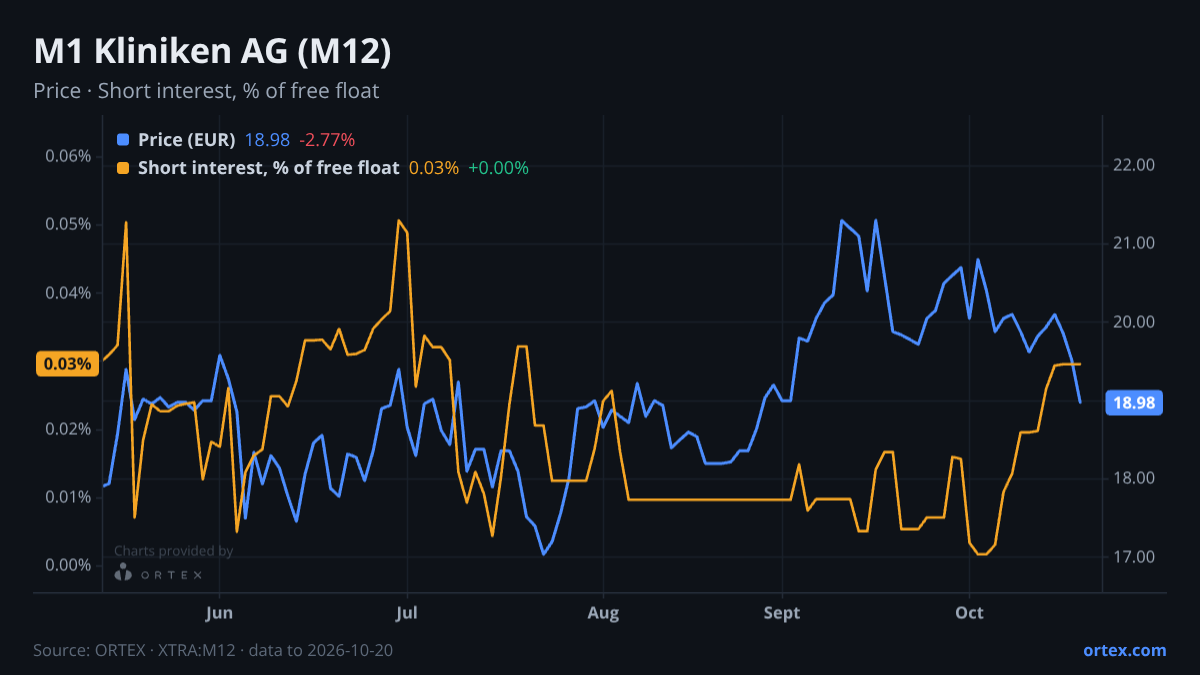Click the ORTEX logo icon in chart

tap(123, 573)
